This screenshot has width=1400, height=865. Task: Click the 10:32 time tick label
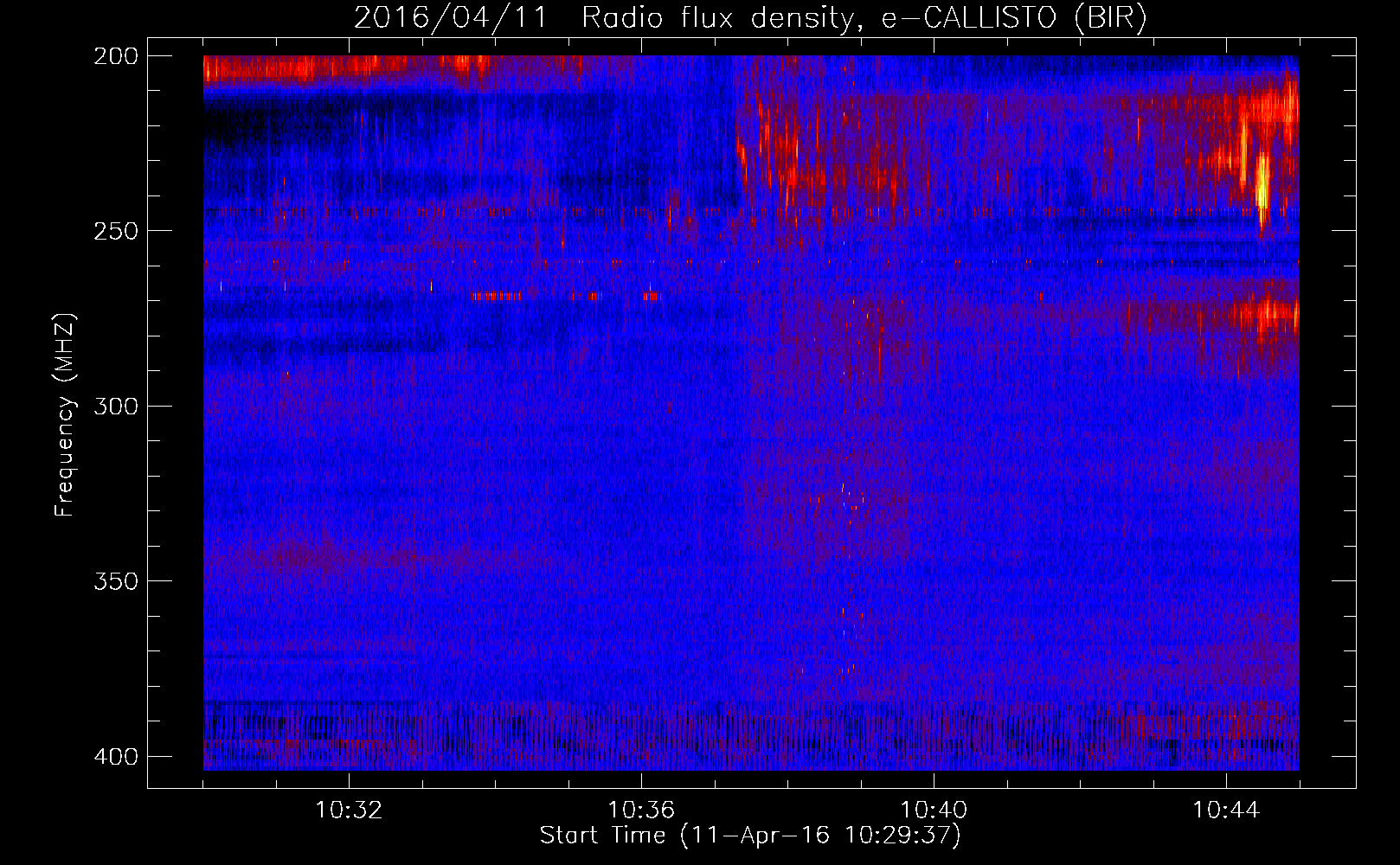click(349, 811)
